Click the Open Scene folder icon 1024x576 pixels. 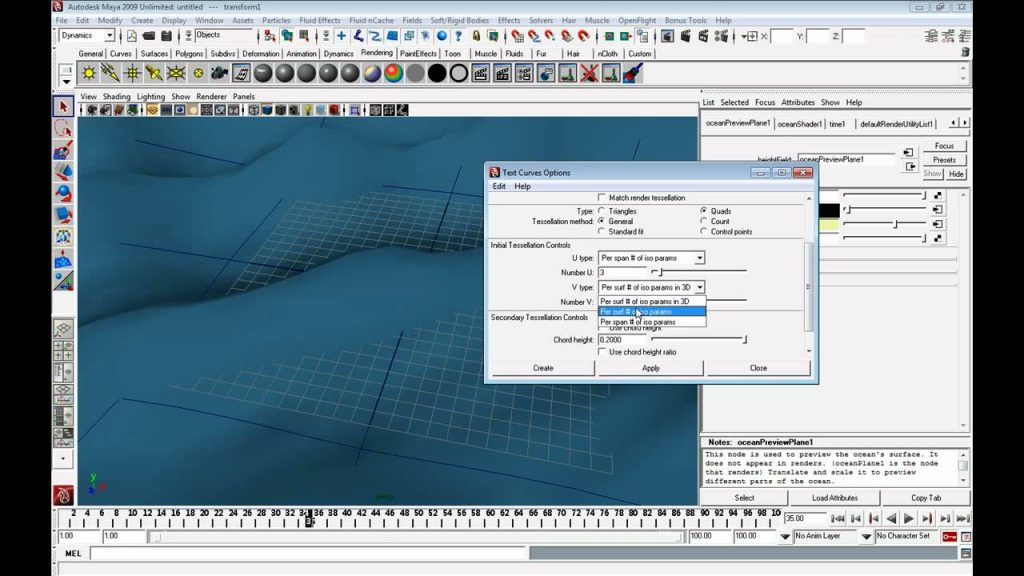[x=149, y=36]
